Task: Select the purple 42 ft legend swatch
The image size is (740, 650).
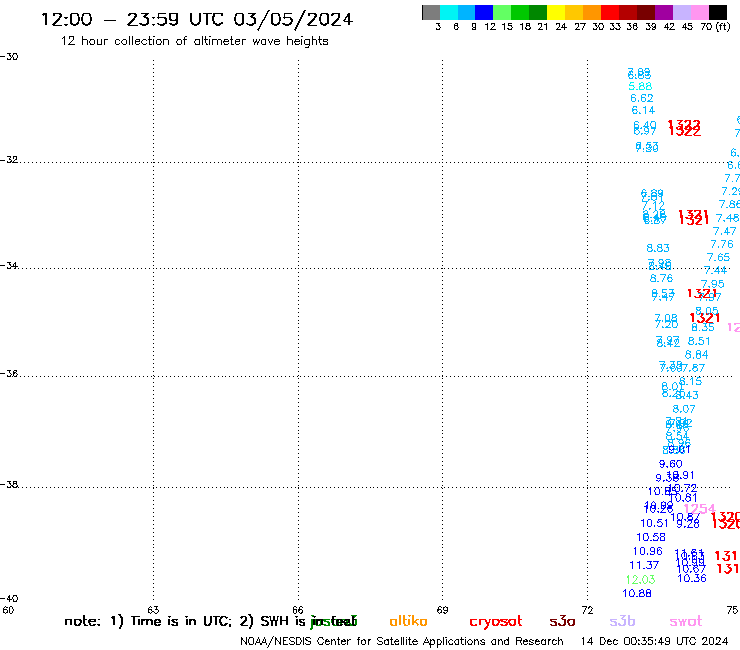Action: (x=664, y=12)
